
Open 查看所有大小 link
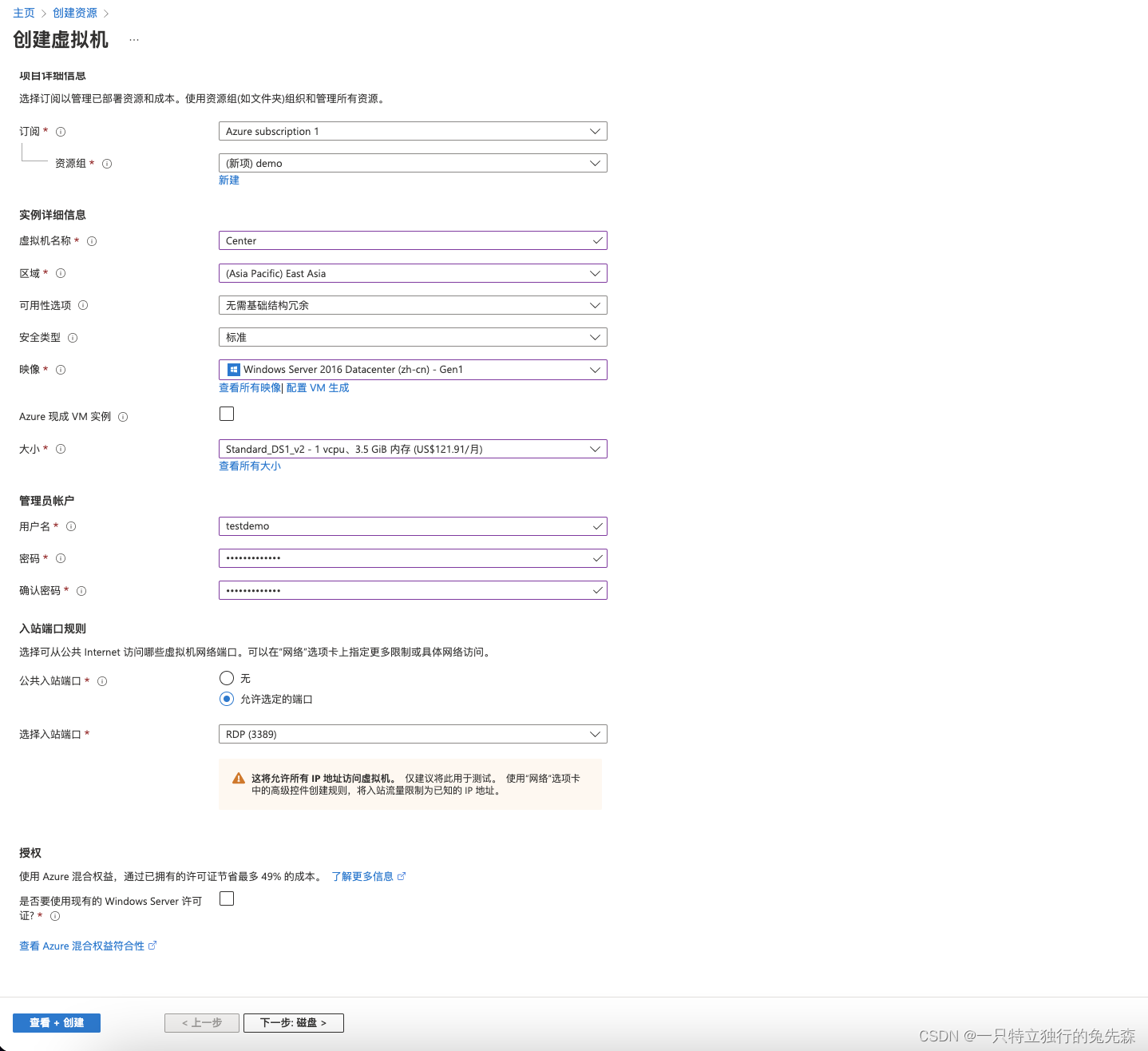(250, 466)
